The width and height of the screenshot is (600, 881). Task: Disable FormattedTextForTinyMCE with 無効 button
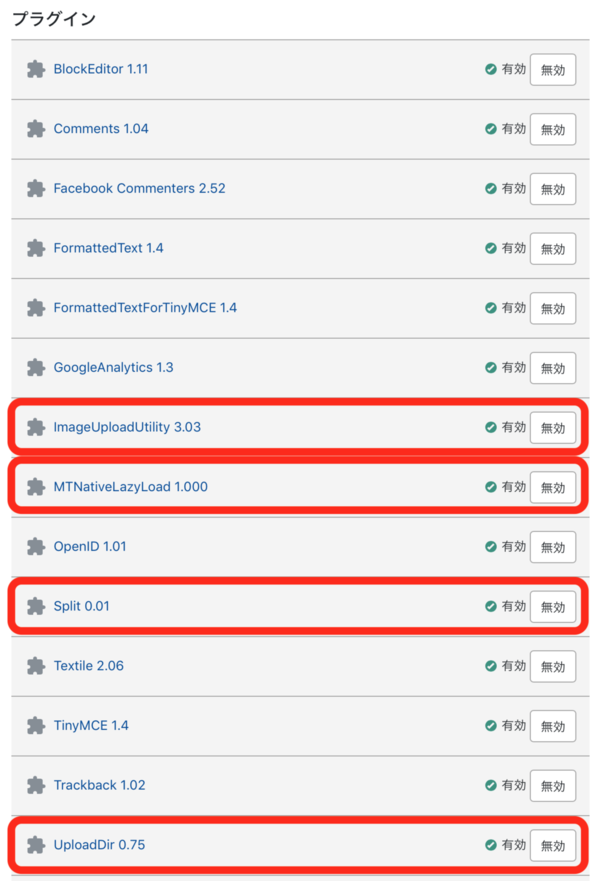(553, 308)
